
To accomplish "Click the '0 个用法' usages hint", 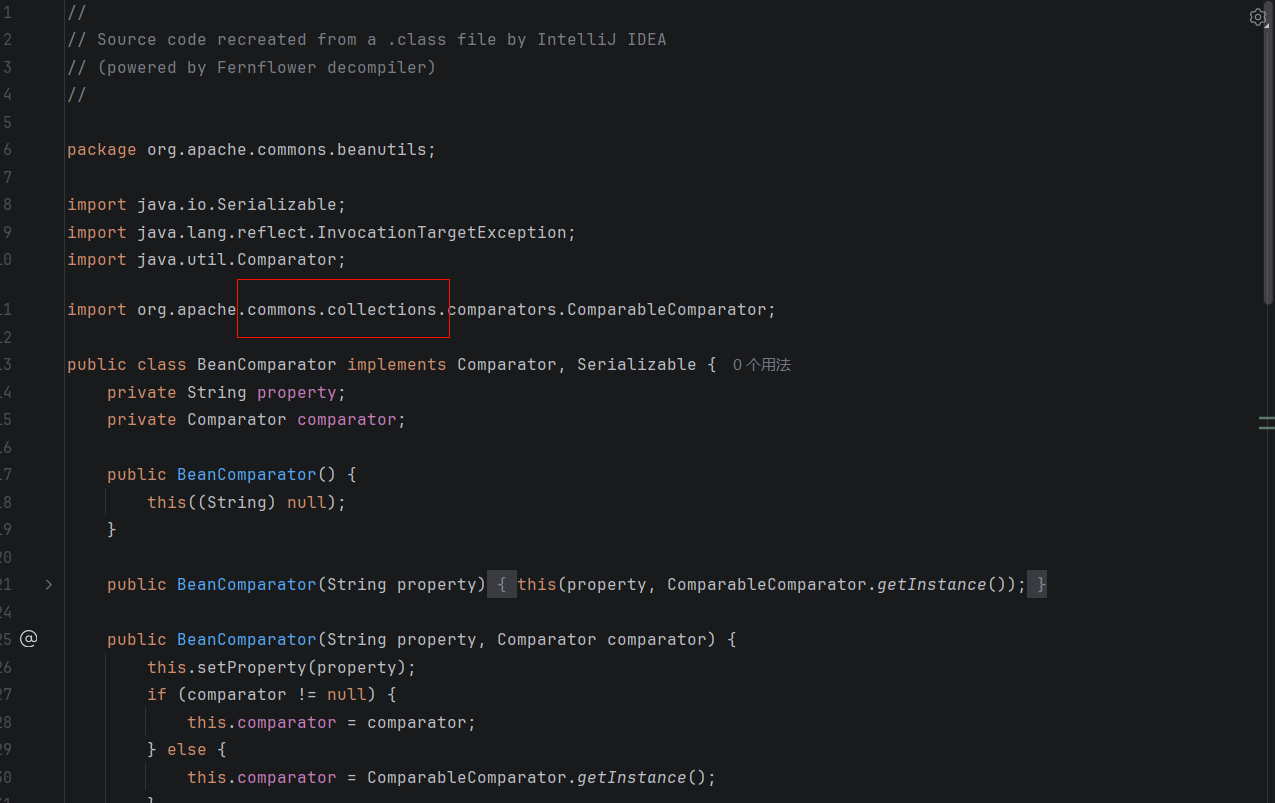I will tap(761, 365).
